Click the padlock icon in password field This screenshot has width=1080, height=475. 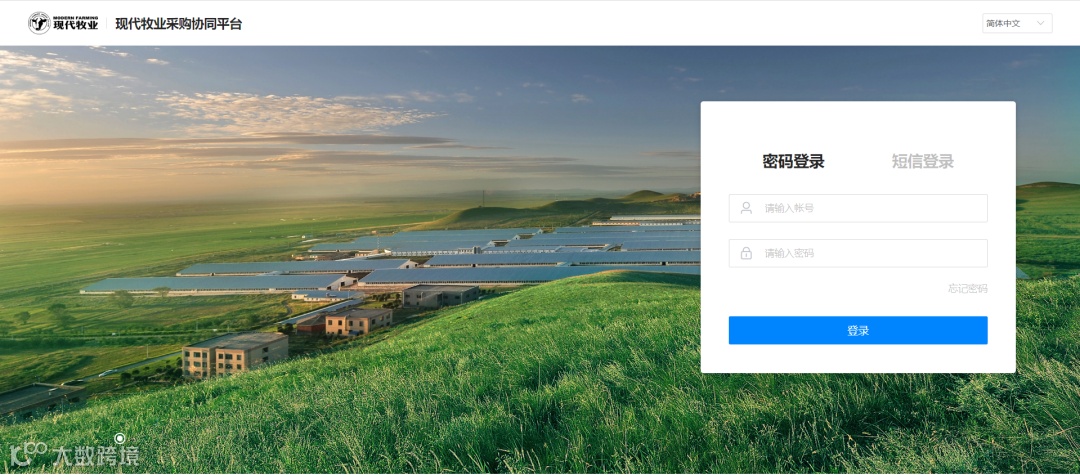click(x=746, y=253)
